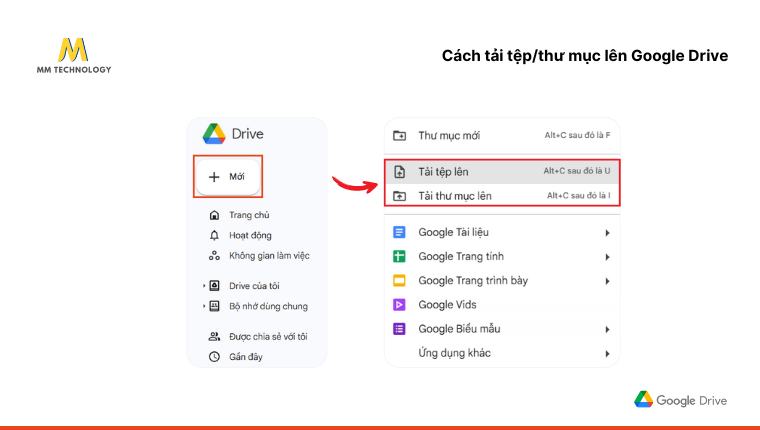Select Trang chủ in sidebar
760x430 pixels.
pos(249,215)
